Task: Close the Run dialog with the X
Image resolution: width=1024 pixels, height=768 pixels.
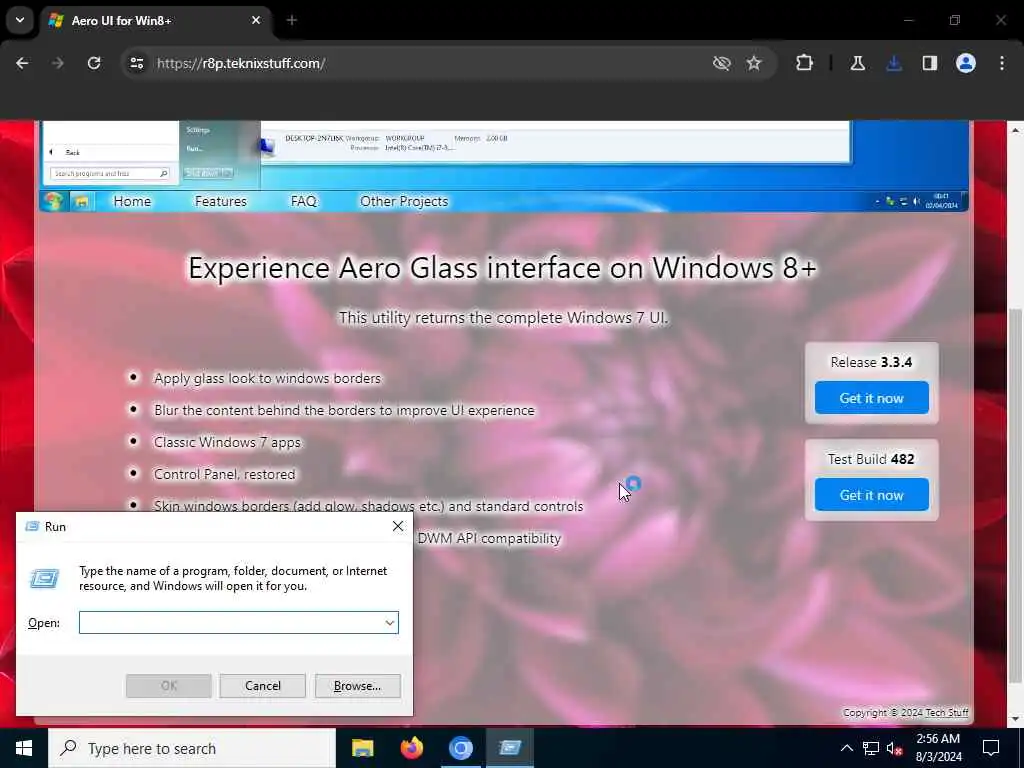Action: (x=398, y=526)
